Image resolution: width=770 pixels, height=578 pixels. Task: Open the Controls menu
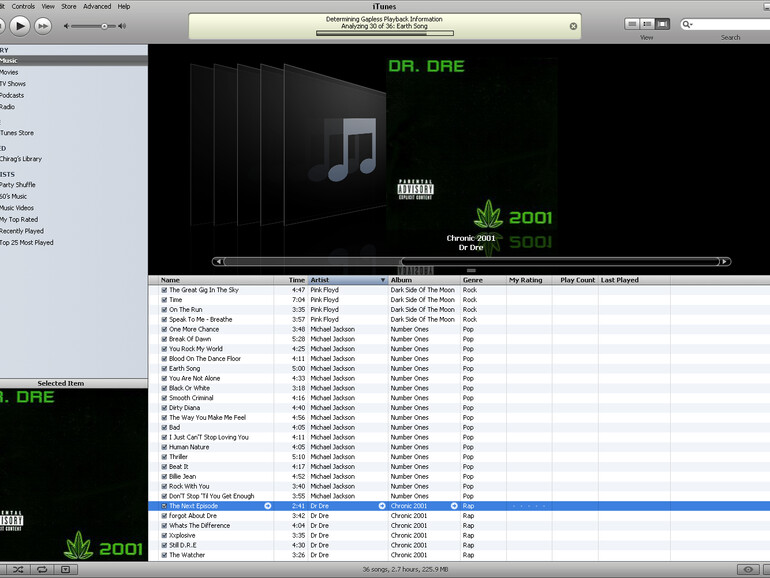click(23, 6)
